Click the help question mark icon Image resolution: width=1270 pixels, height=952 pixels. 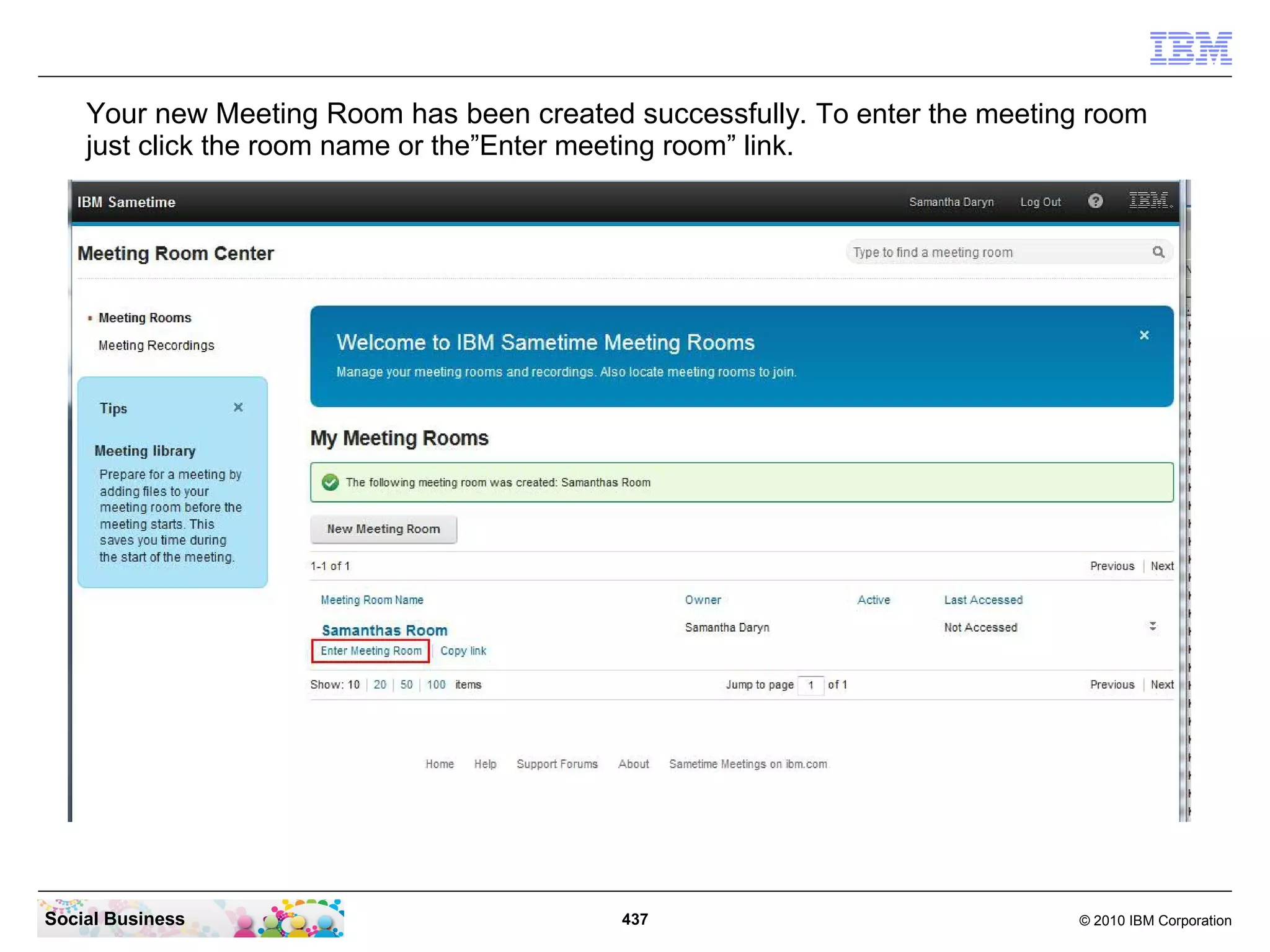1095,201
